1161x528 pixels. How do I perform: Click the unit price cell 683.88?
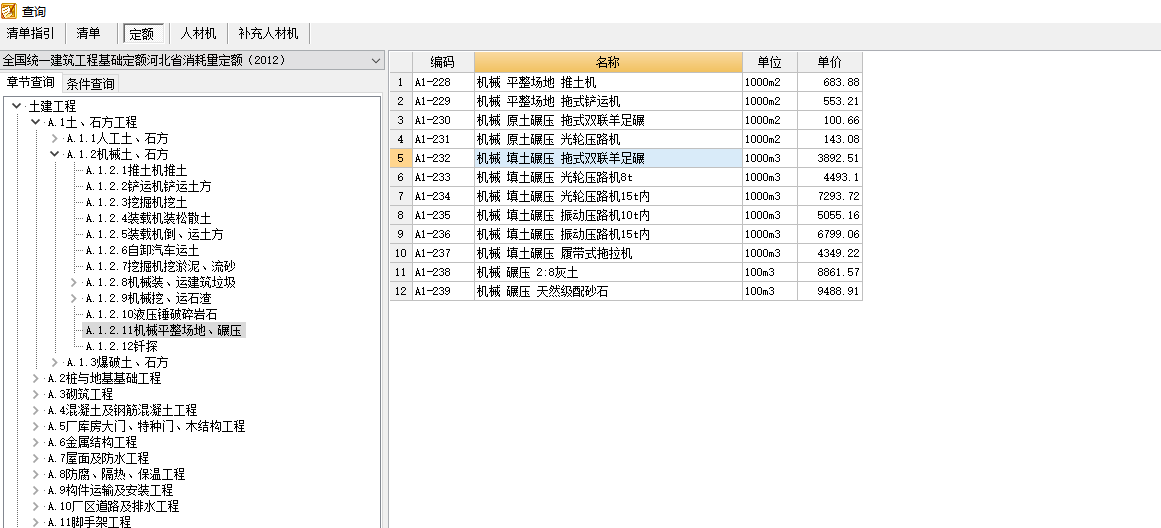point(829,82)
